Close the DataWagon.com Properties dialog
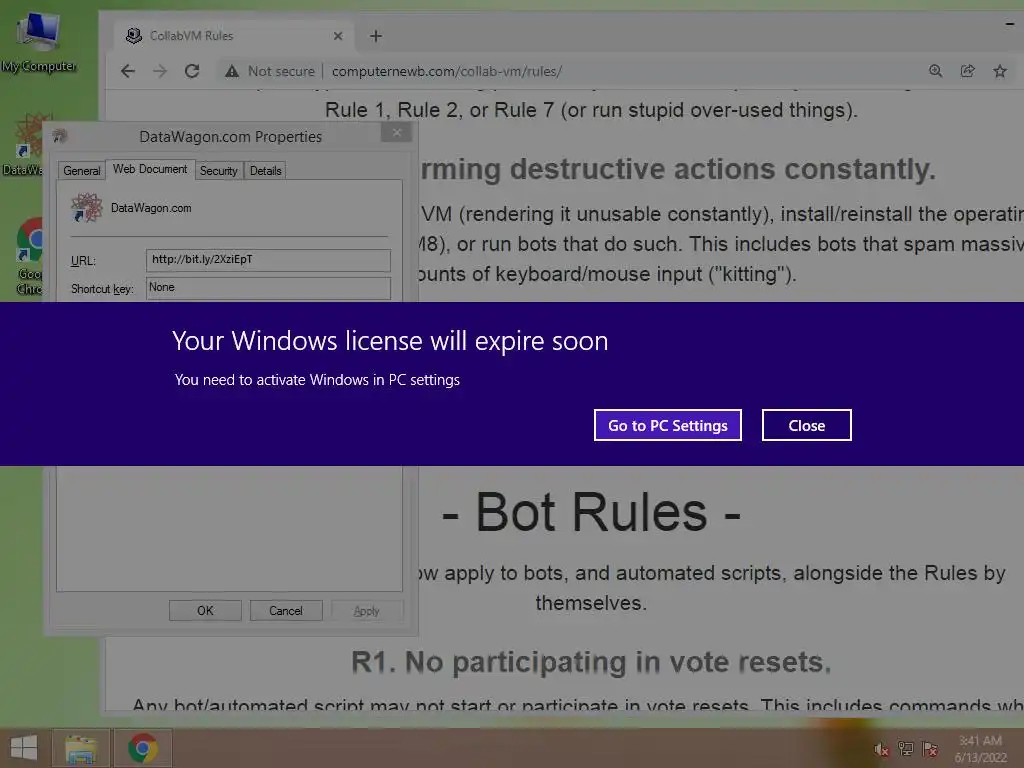The width and height of the screenshot is (1024, 768). (x=396, y=133)
